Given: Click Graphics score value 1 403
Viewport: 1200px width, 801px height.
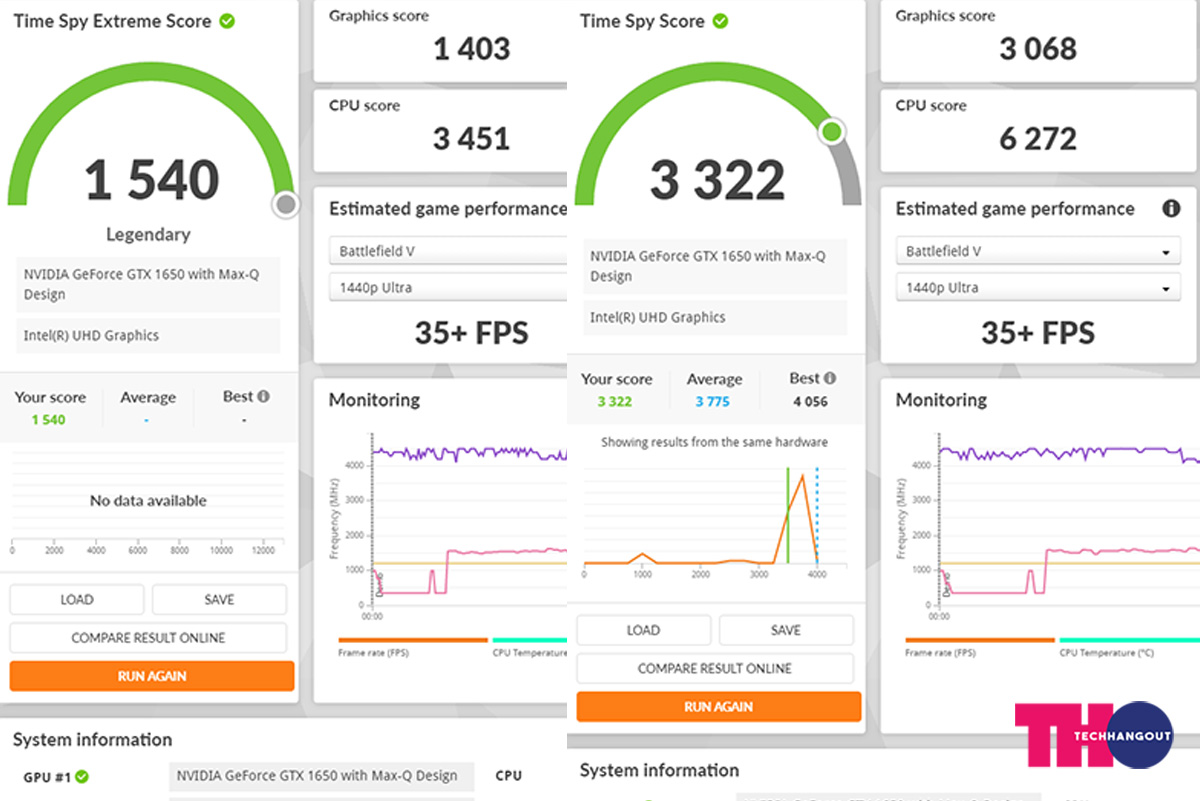Looking at the screenshot, I should [x=472, y=48].
